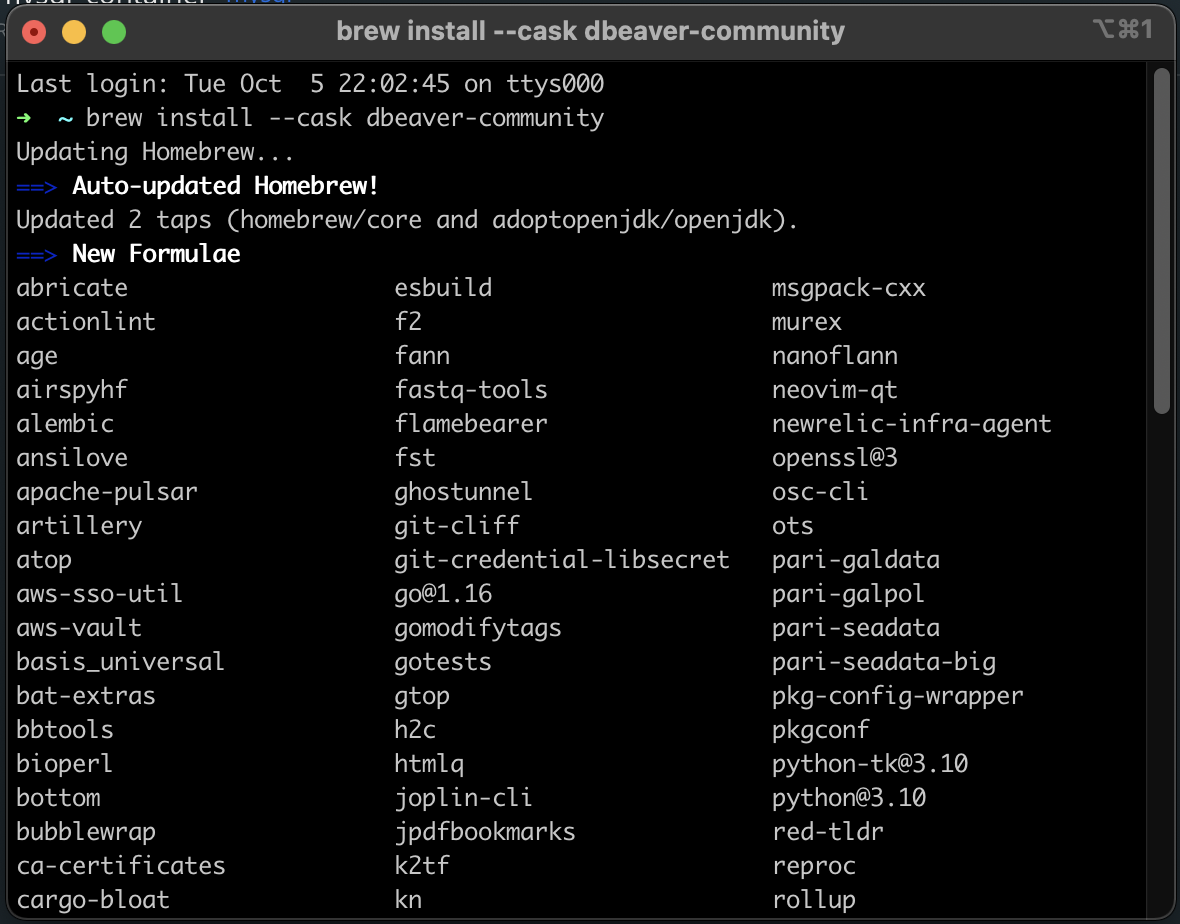
Task: Click 'git-cliff' formula name
Action: [457, 526]
